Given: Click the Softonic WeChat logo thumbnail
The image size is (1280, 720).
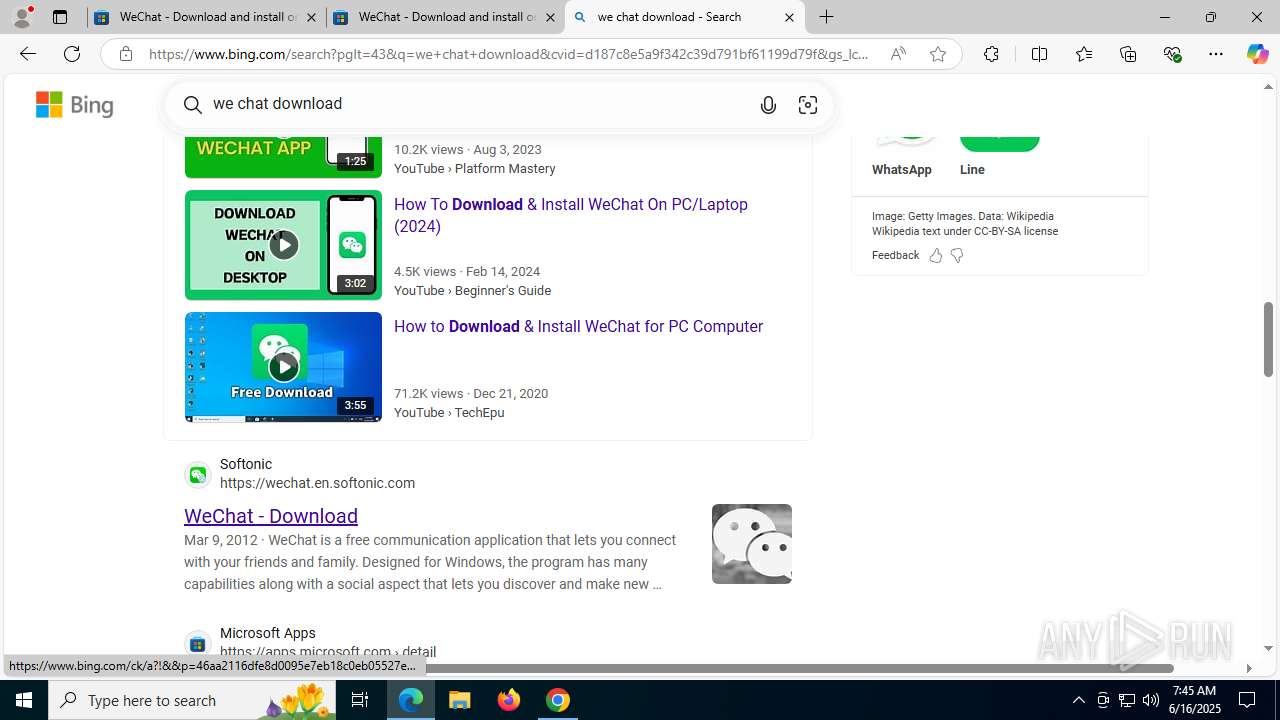Looking at the screenshot, I should coord(752,544).
